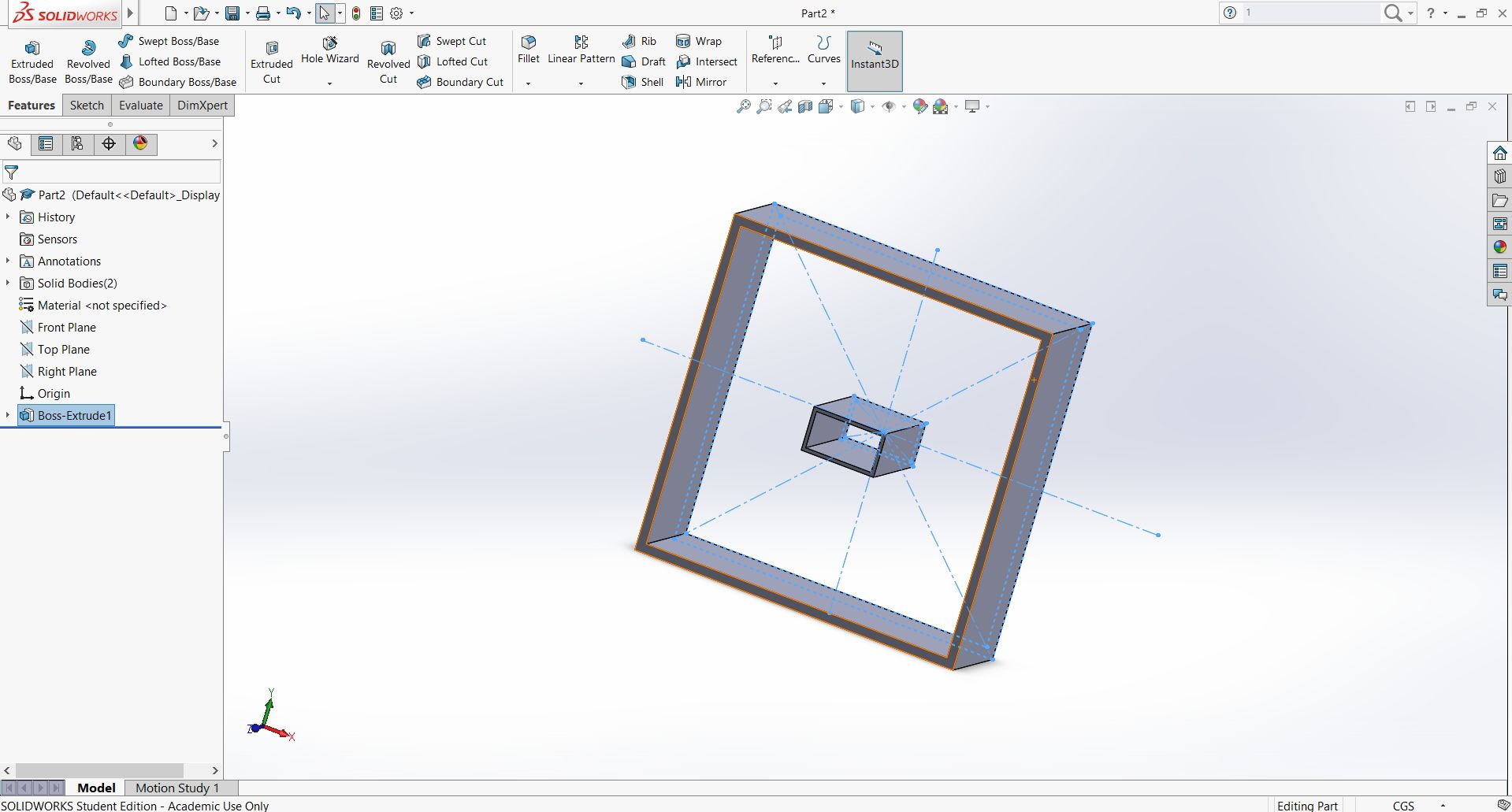The width and height of the screenshot is (1512, 812).
Task: Open the Hide/Show Items eye dropdown
Action: click(x=904, y=107)
